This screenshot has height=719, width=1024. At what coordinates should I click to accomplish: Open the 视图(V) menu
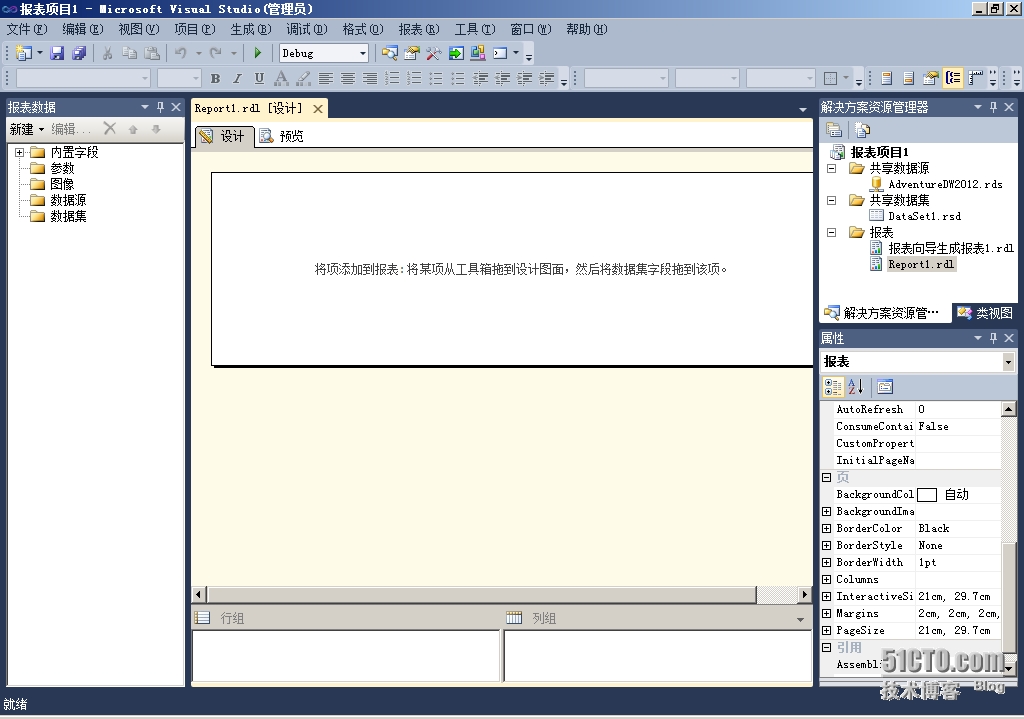(x=138, y=29)
